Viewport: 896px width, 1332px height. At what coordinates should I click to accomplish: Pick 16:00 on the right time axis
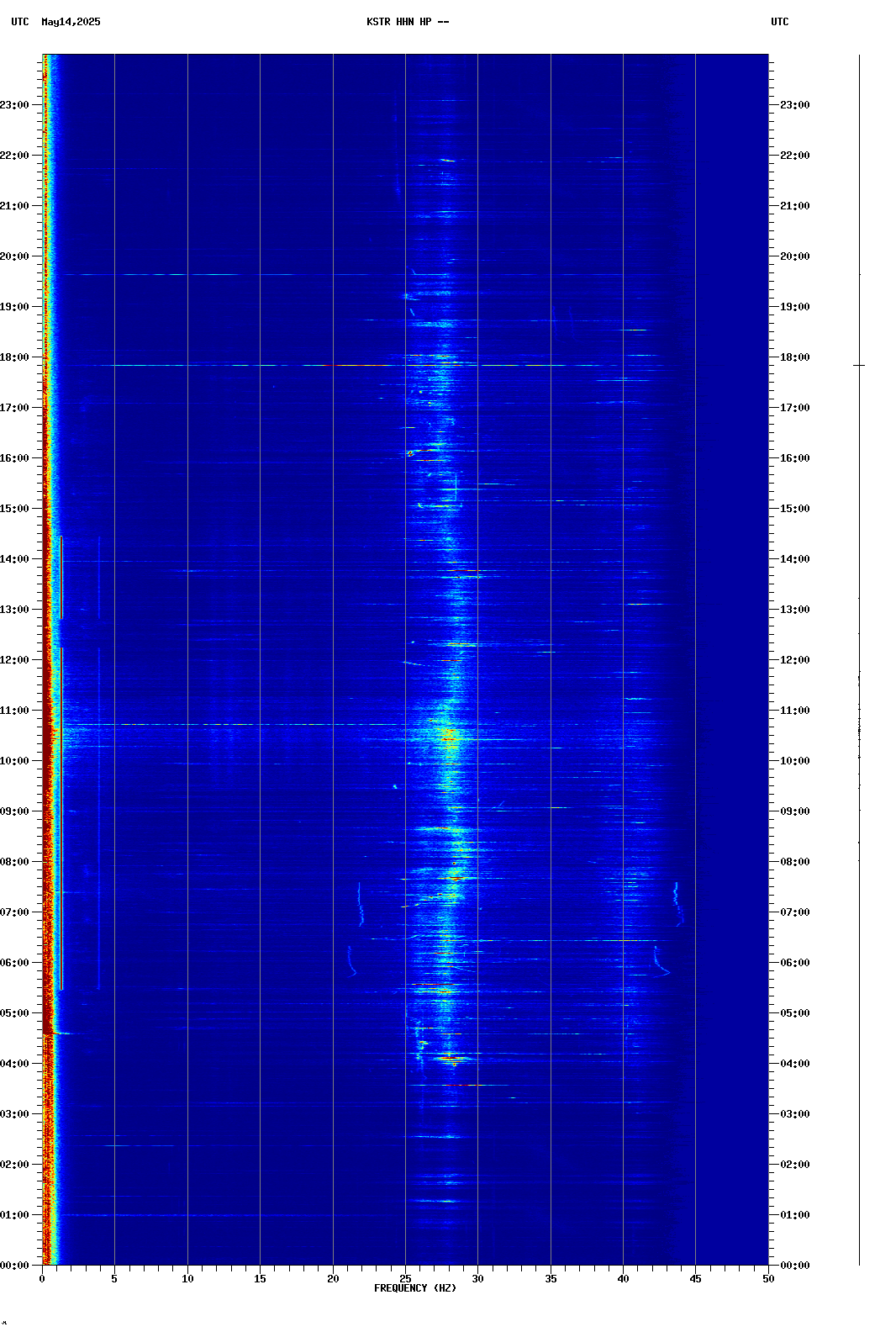coord(795,458)
